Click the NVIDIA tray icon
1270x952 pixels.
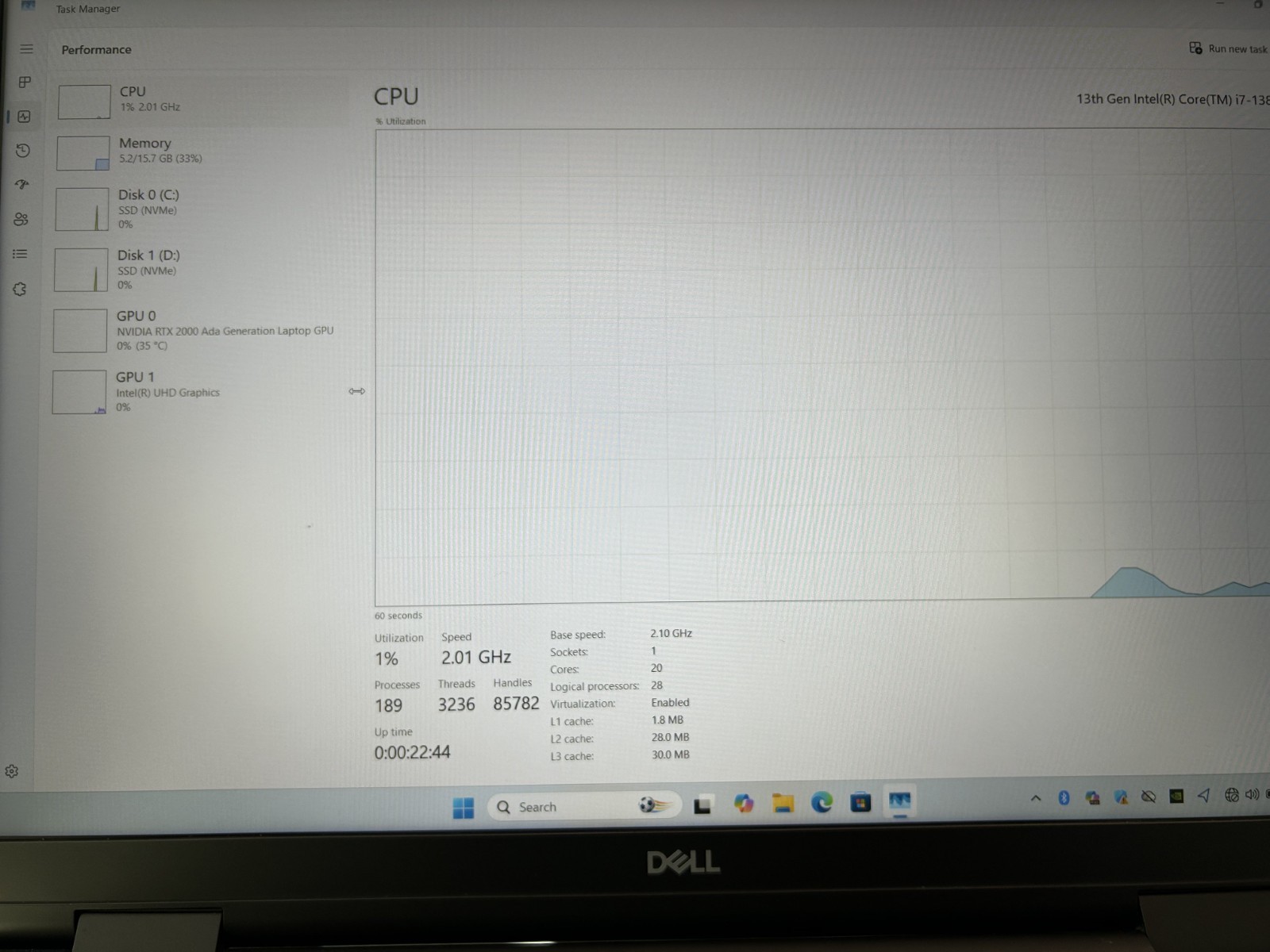click(x=1176, y=796)
